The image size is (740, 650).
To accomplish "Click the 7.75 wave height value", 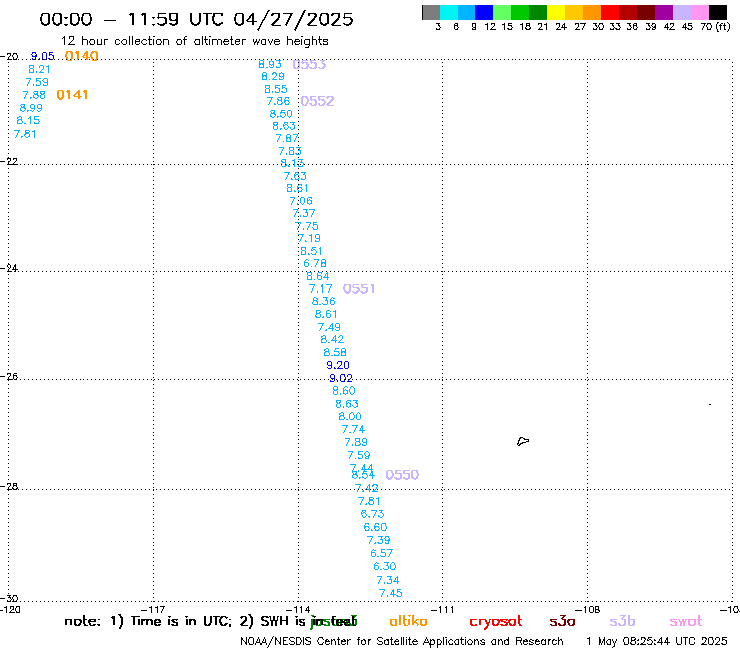I will pyautogui.click(x=307, y=227).
